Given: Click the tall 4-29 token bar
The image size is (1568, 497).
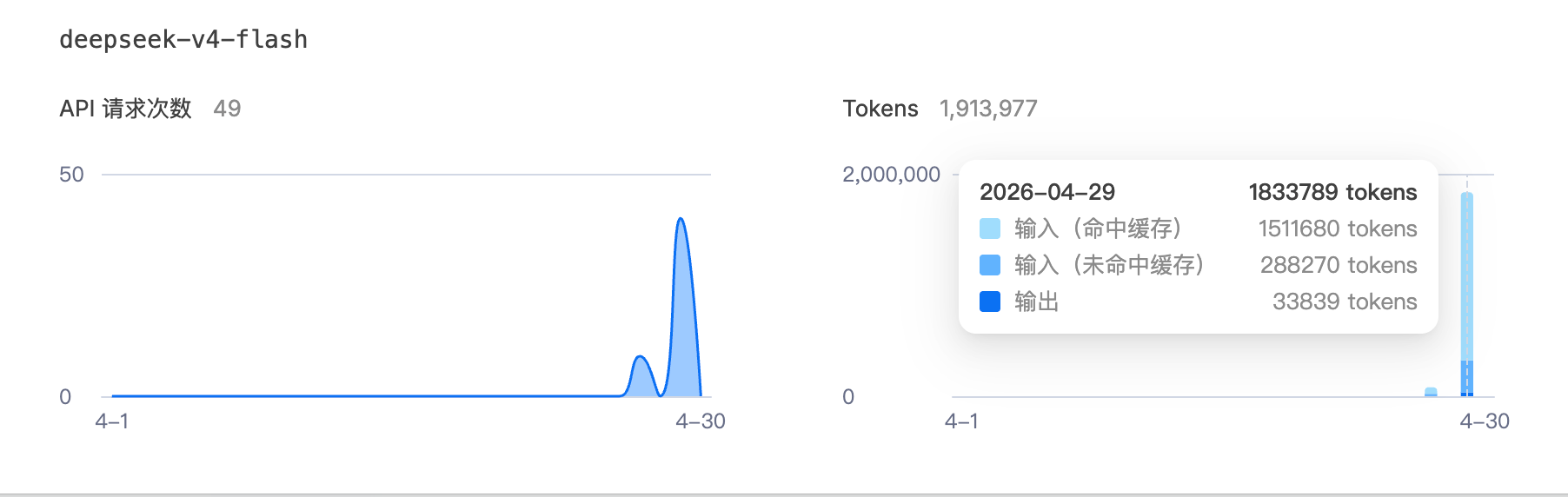Looking at the screenshot, I should [x=1467, y=295].
